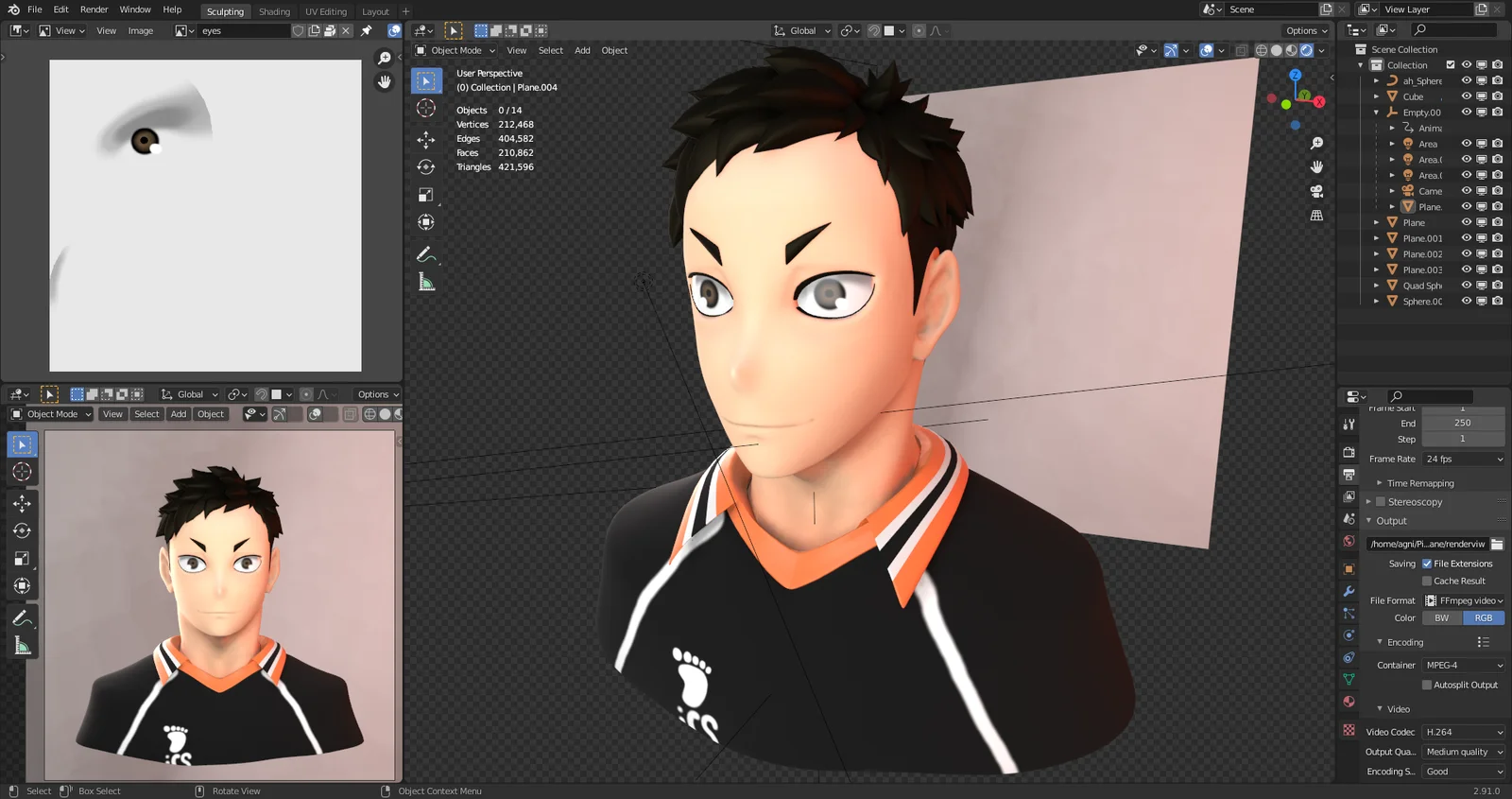Switch main viewport to material preview shading
The width and height of the screenshot is (1512, 799).
pyautogui.click(x=1292, y=50)
